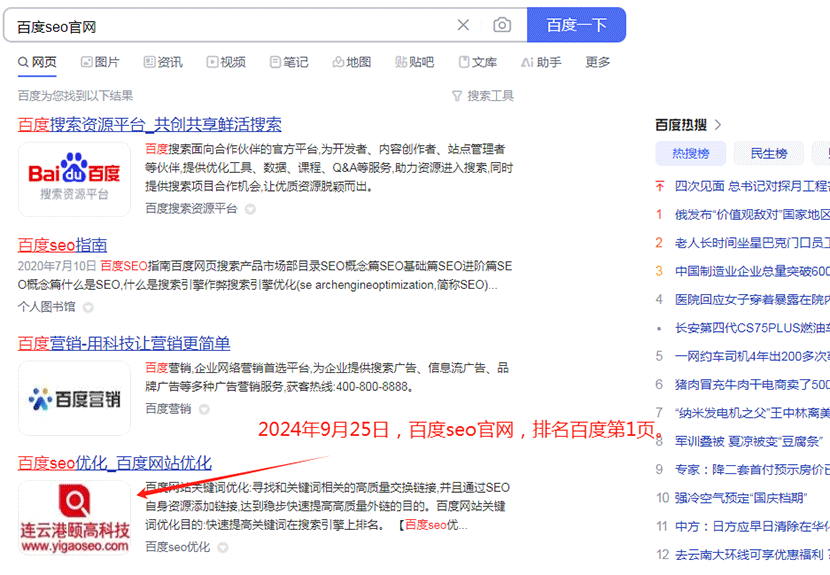Screen dimensions: 830x575
Task: Click the 百度营销 source label
Action: point(168,409)
